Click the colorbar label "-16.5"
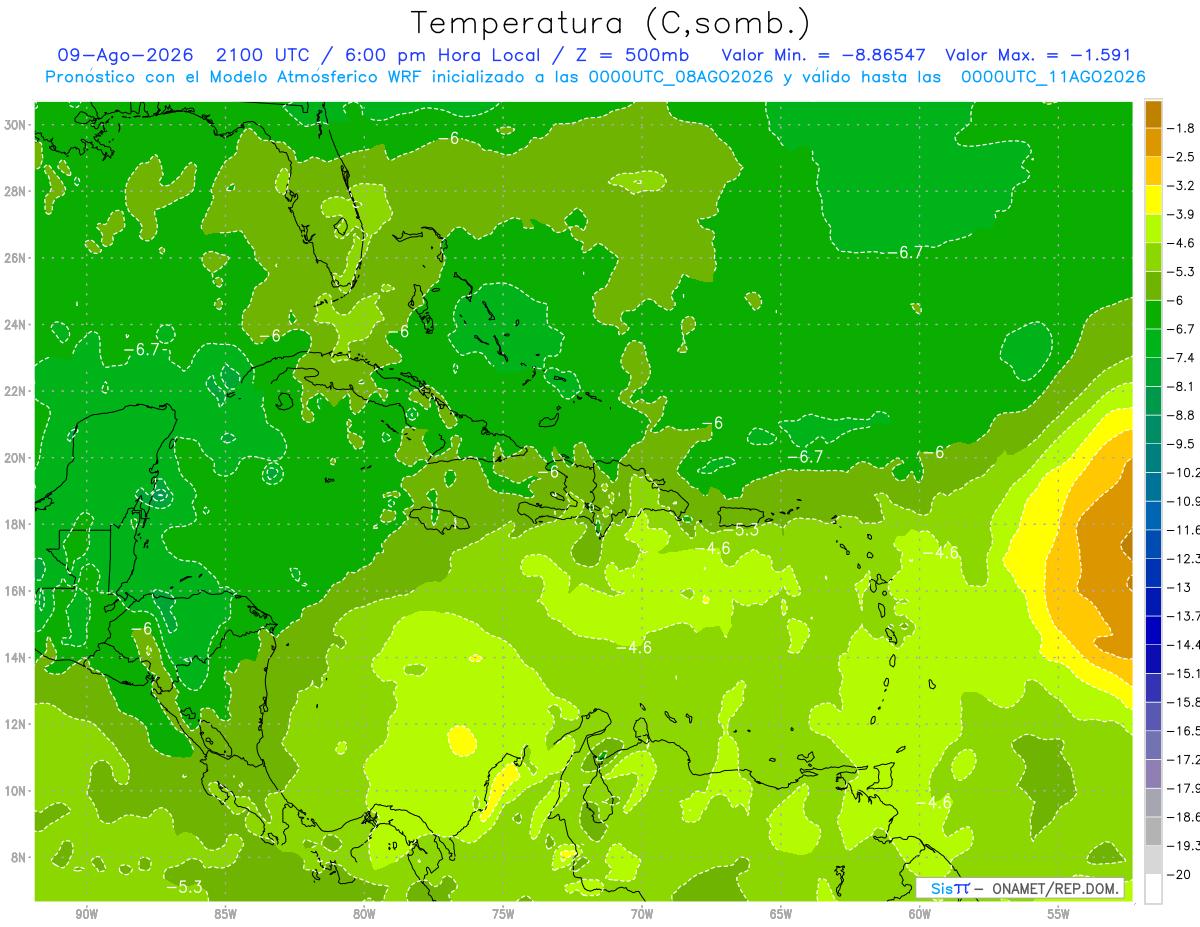This screenshot has height=927, width=1200. pos(1184,731)
